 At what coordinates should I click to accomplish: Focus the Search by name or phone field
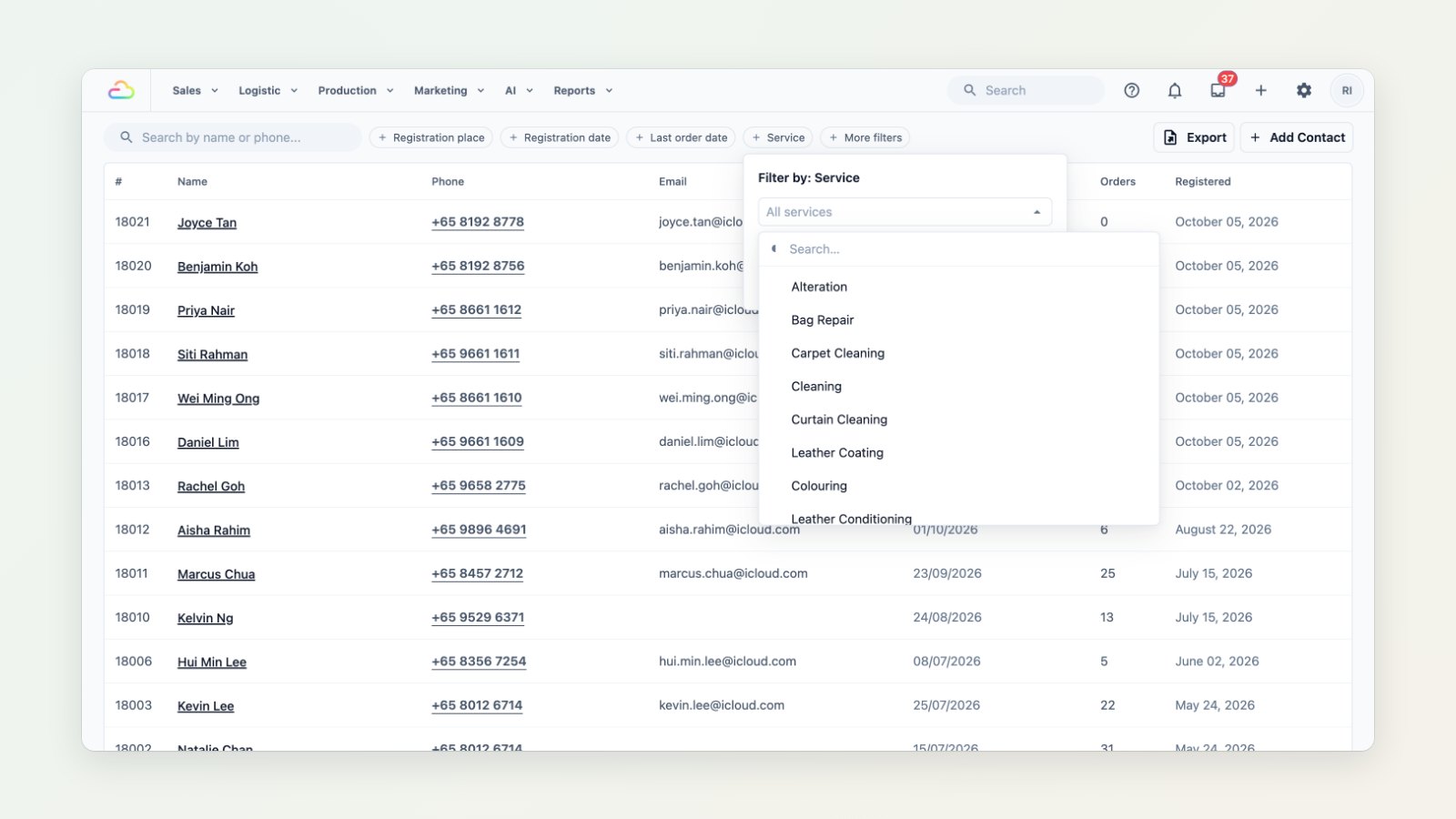pyautogui.click(x=233, y=137)
